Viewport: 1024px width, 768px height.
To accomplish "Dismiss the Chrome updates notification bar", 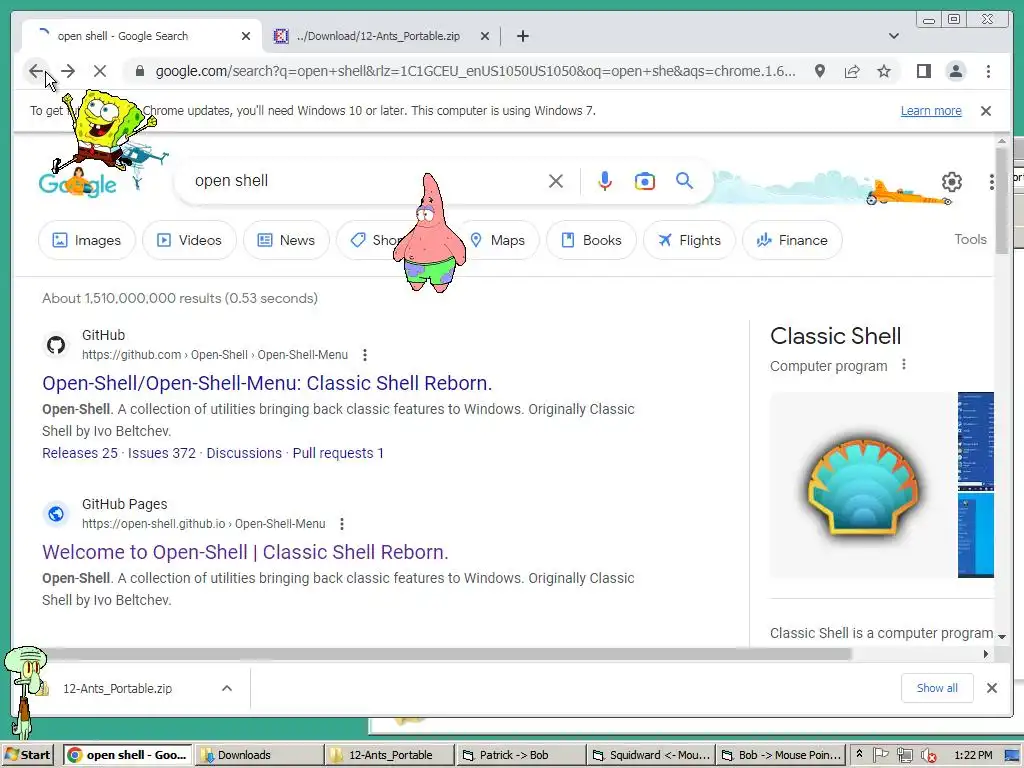I will click(985, 110).
